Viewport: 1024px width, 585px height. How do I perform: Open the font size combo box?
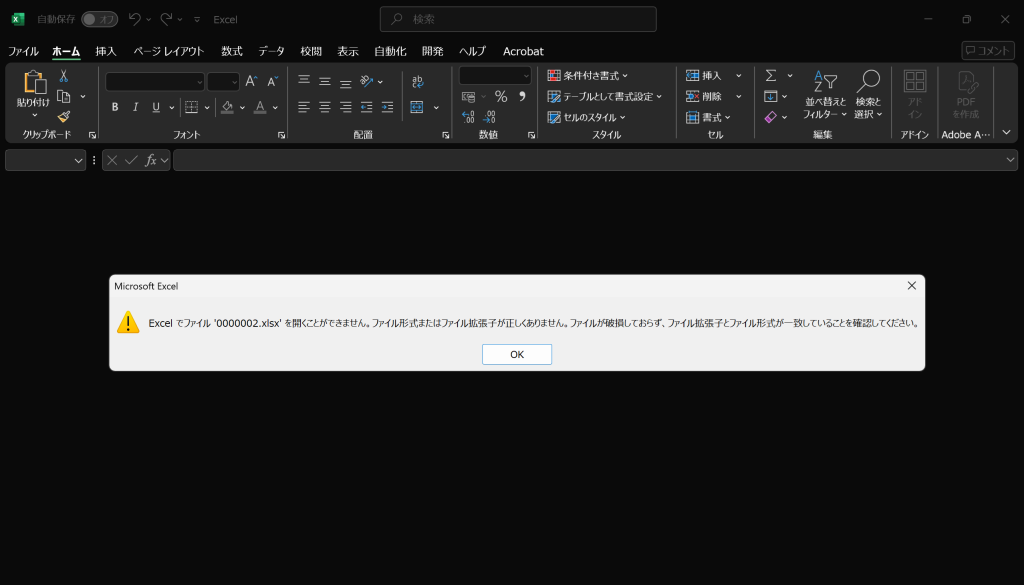coord(223,82)
